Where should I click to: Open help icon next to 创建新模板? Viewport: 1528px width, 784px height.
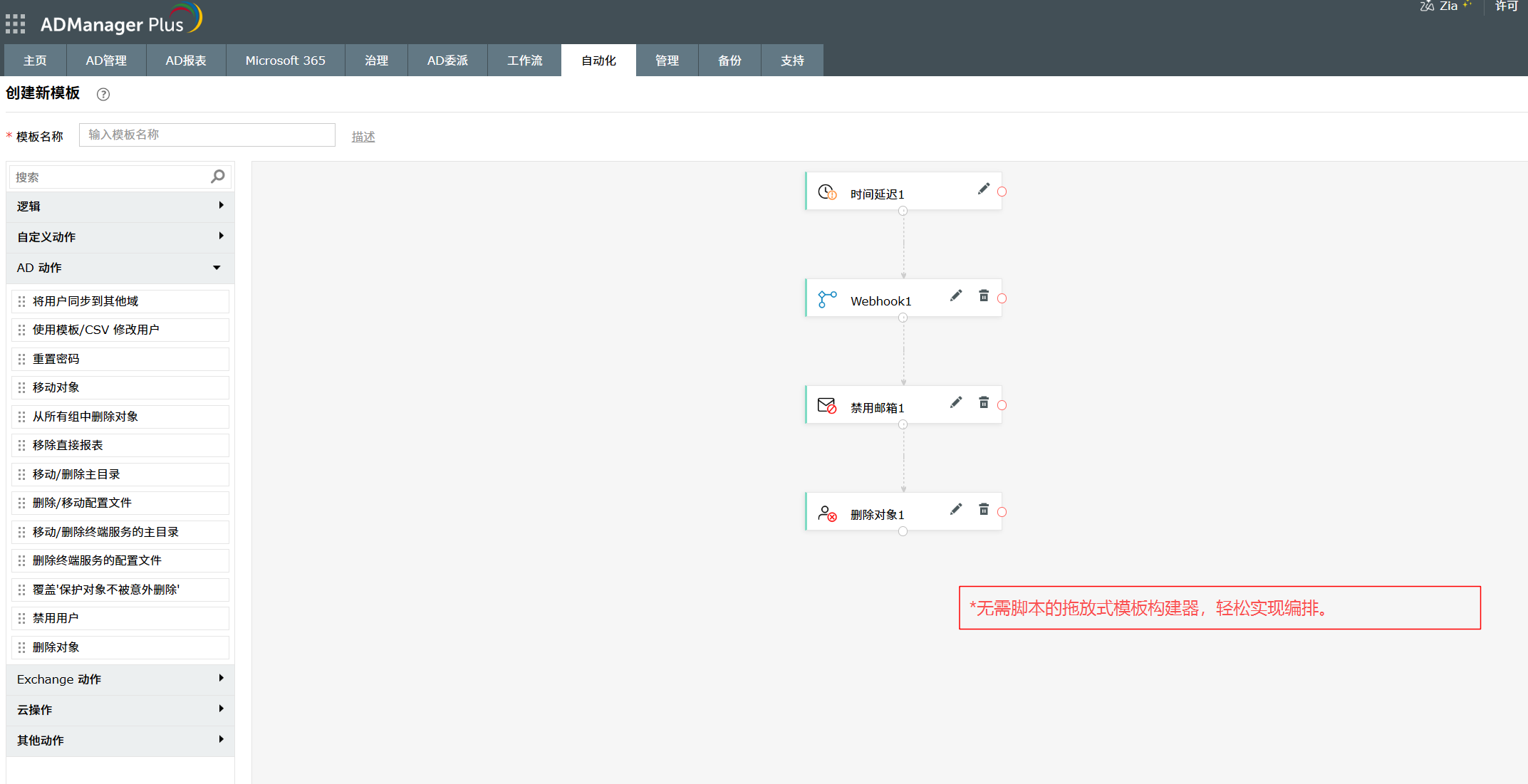coord(103,94)
